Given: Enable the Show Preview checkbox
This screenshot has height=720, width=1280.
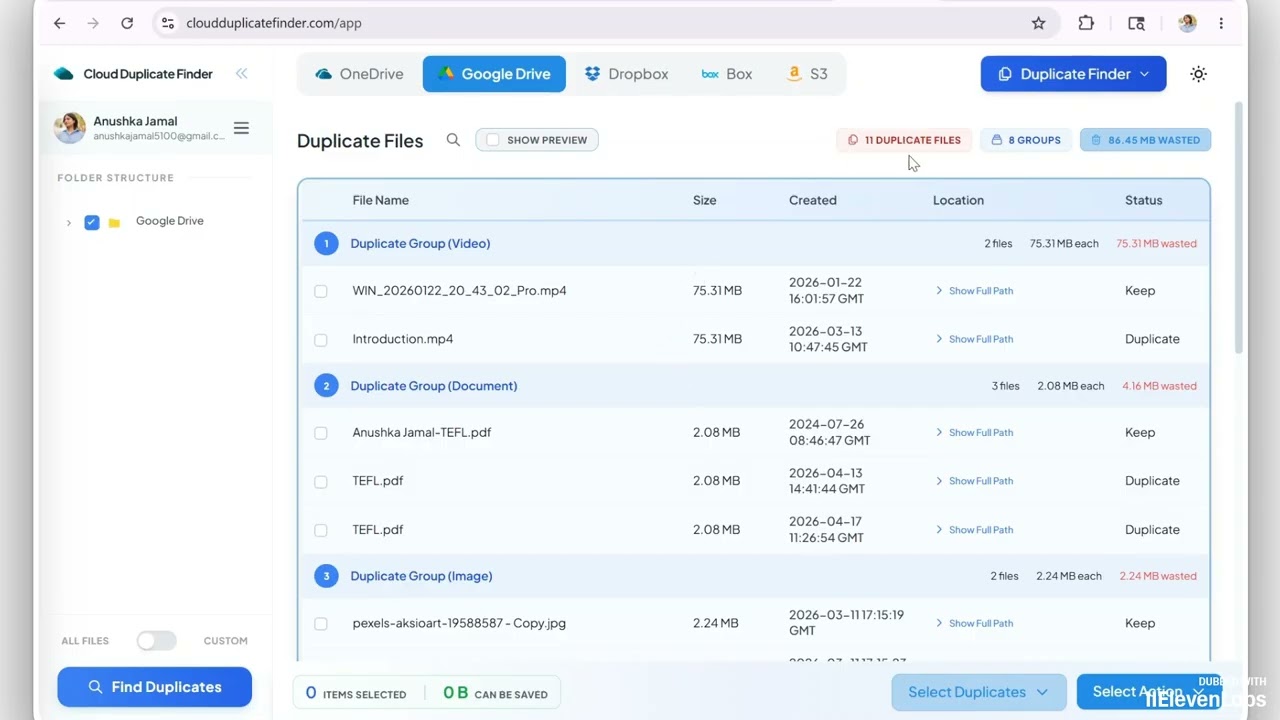Looking at the screenshot, I should pos(493,140).
